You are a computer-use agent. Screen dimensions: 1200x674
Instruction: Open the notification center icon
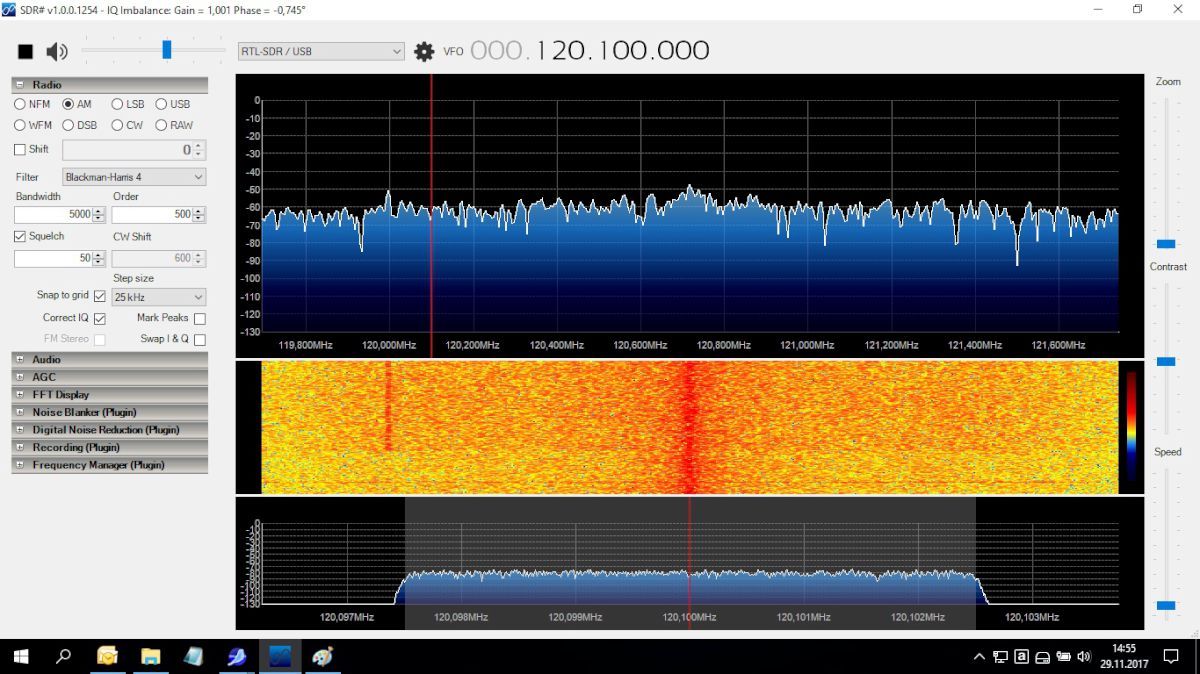(1171, 657)
